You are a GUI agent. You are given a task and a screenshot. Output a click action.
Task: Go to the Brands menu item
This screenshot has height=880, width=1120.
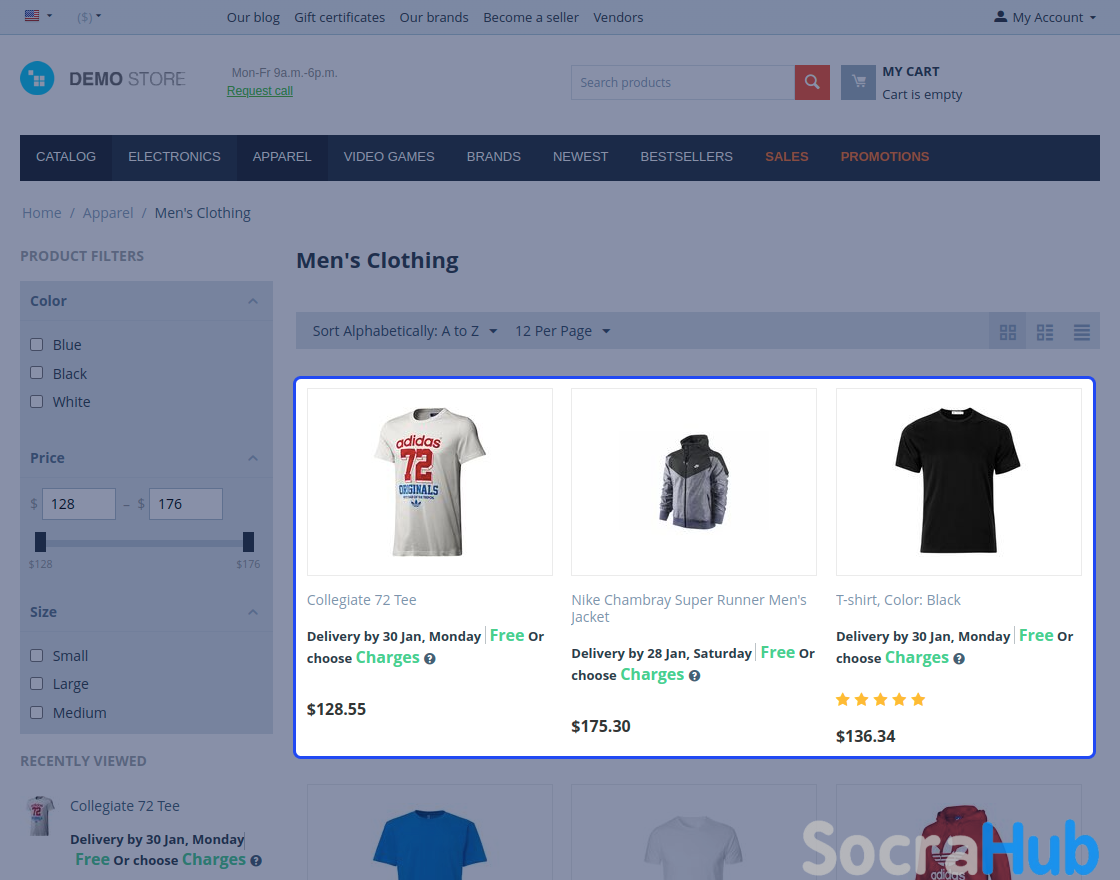coord(494,157)
